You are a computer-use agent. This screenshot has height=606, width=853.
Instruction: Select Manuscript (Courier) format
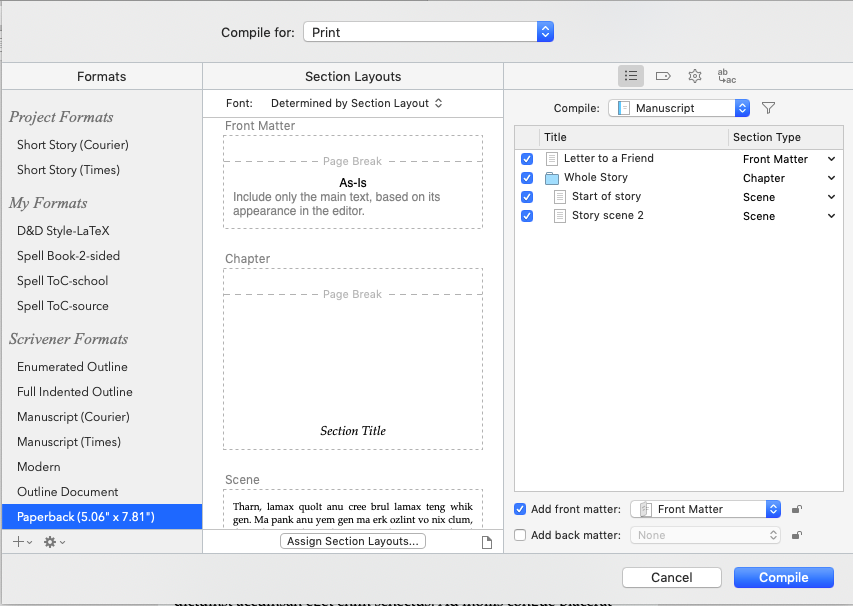73,417
